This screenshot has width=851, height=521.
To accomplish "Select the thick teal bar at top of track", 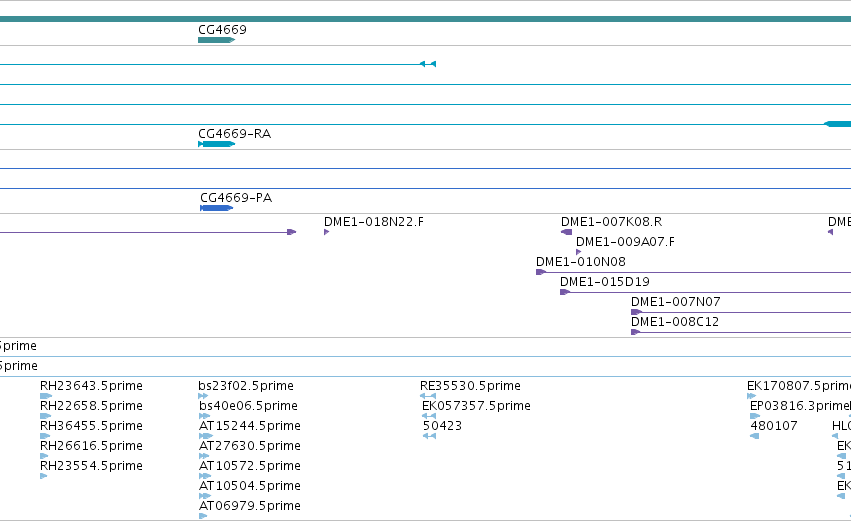I will point(426,19).
